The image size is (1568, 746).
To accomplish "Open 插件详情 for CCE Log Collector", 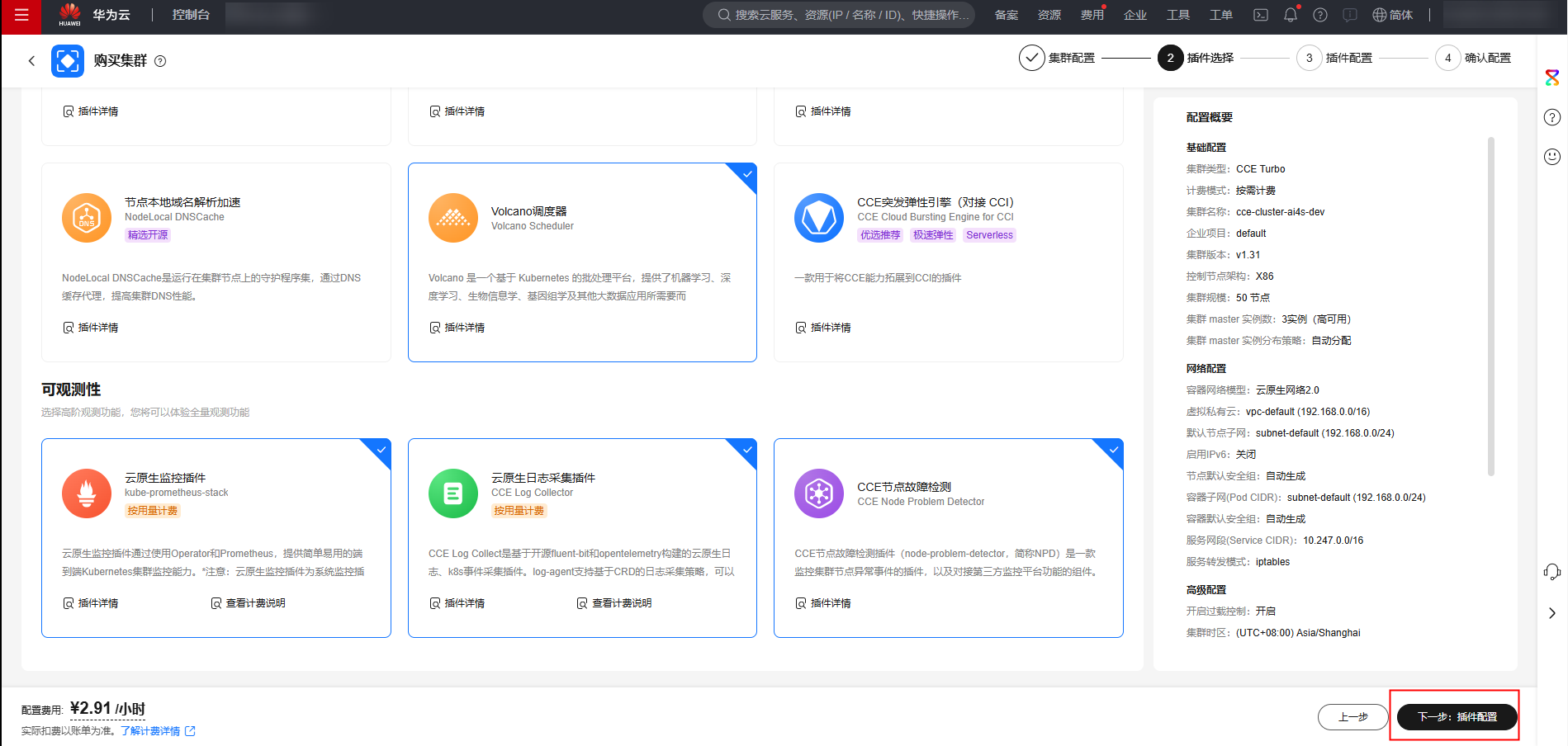I will [x=457, y=603].
